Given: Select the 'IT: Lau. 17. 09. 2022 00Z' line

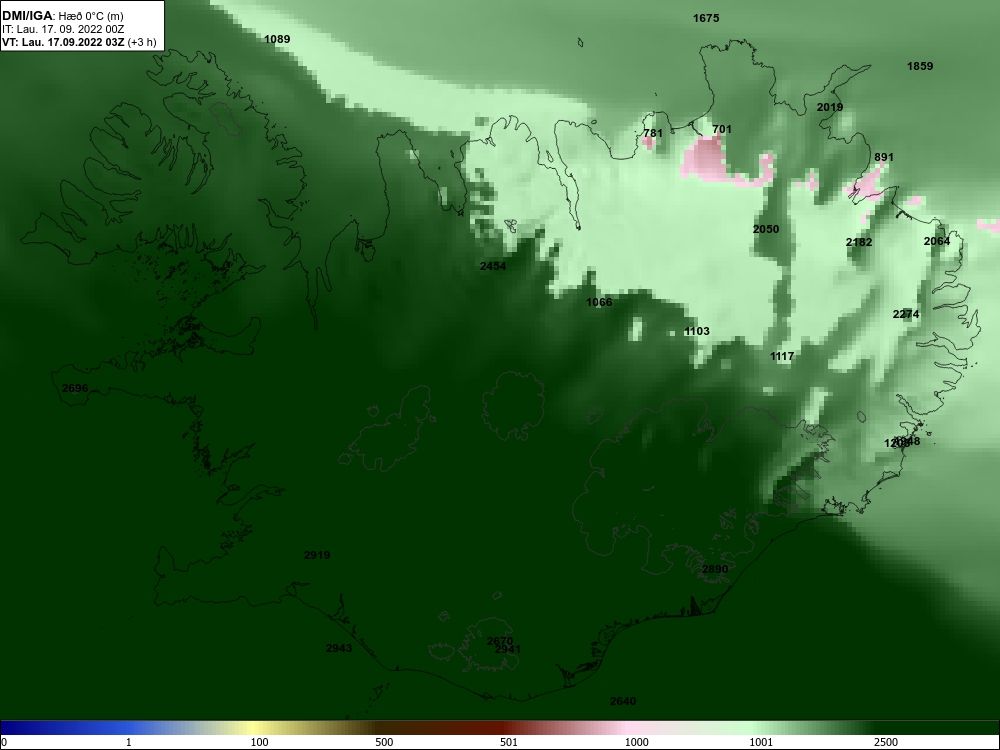Looking at the screenshot, I should click(x=62, y=29).
